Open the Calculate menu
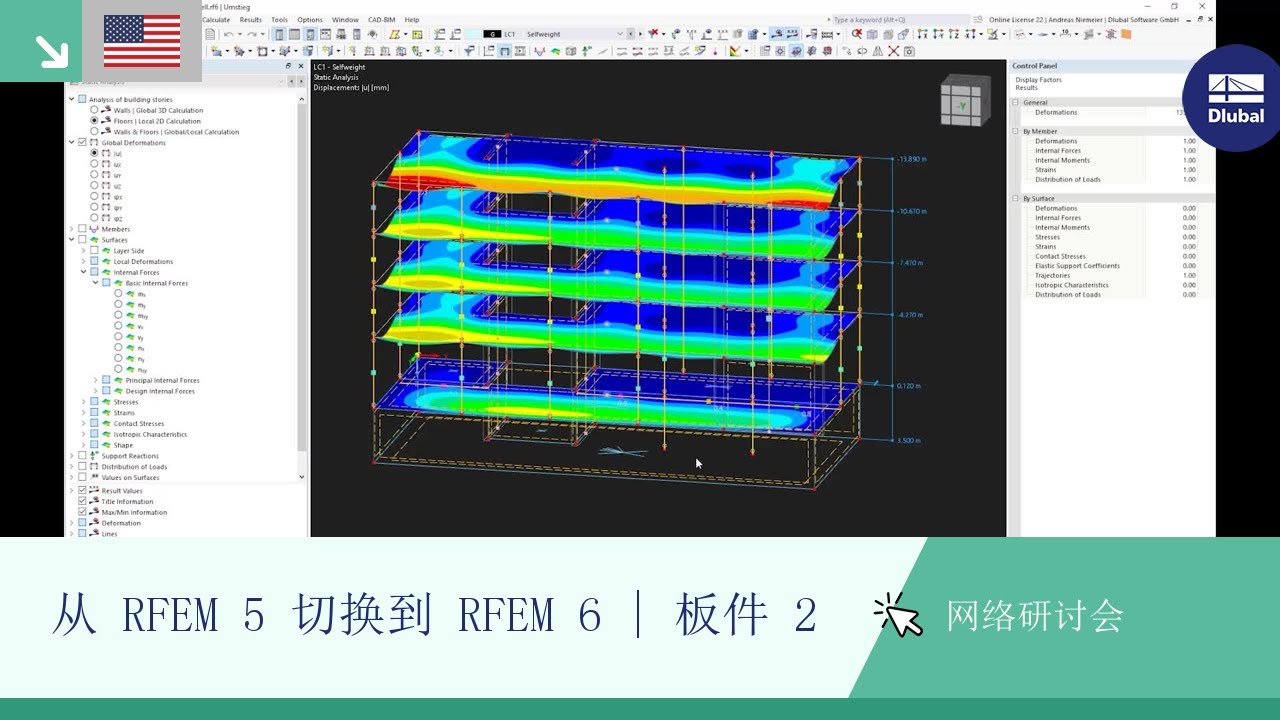Image resolution: width=1280 pixels, height=720 pixels. click(x=216, y=19)
